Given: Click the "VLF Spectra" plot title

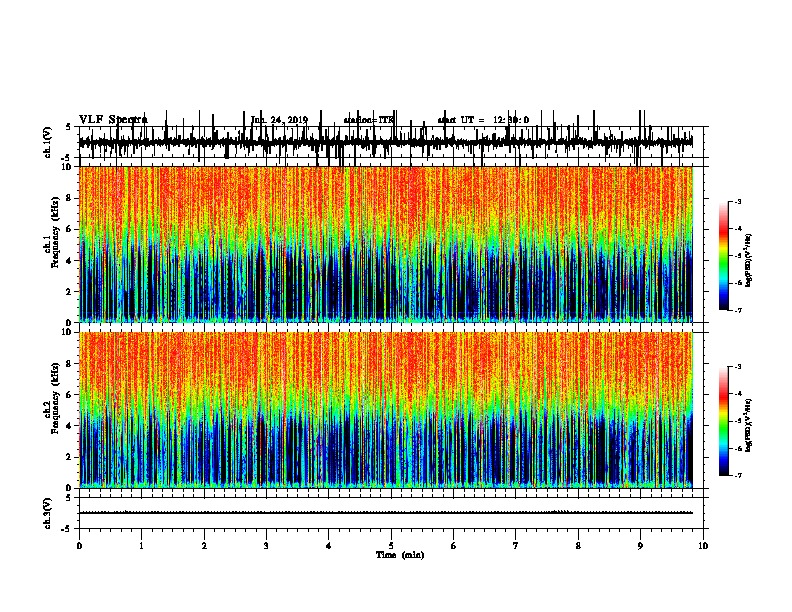Looking at the screenshot, I should (x=113, y=120).
